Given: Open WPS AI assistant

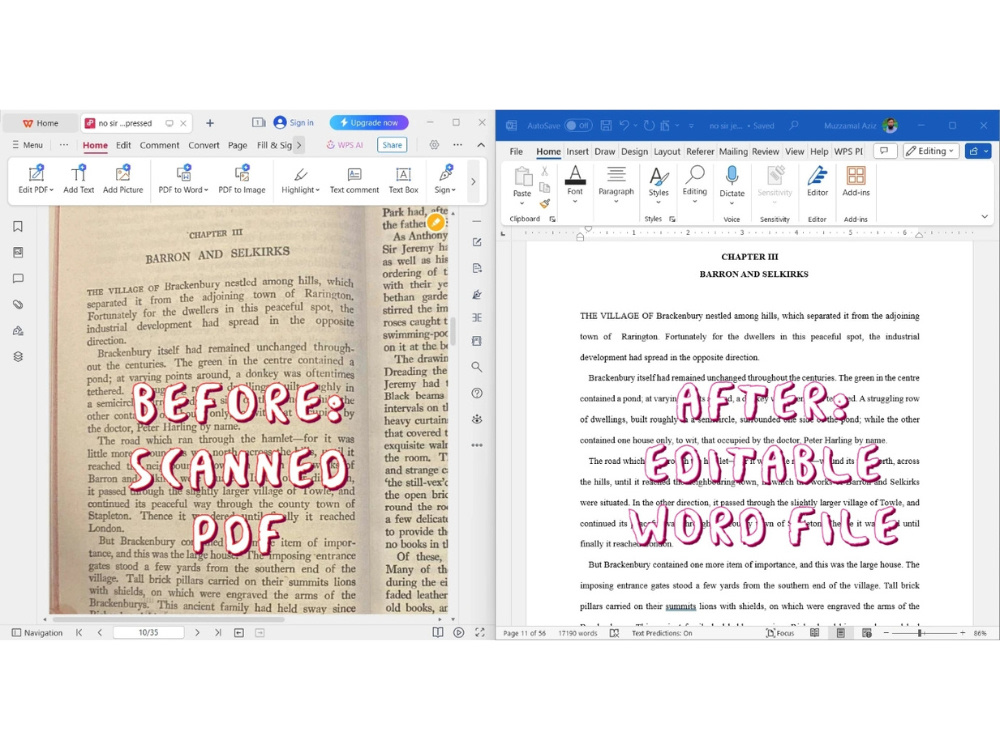Looking at the screenshot, I should [x=345, y=145].
